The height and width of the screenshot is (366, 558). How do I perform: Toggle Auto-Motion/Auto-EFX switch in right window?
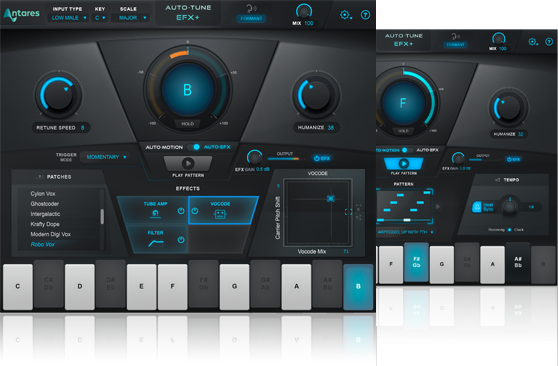click(408, 150)
